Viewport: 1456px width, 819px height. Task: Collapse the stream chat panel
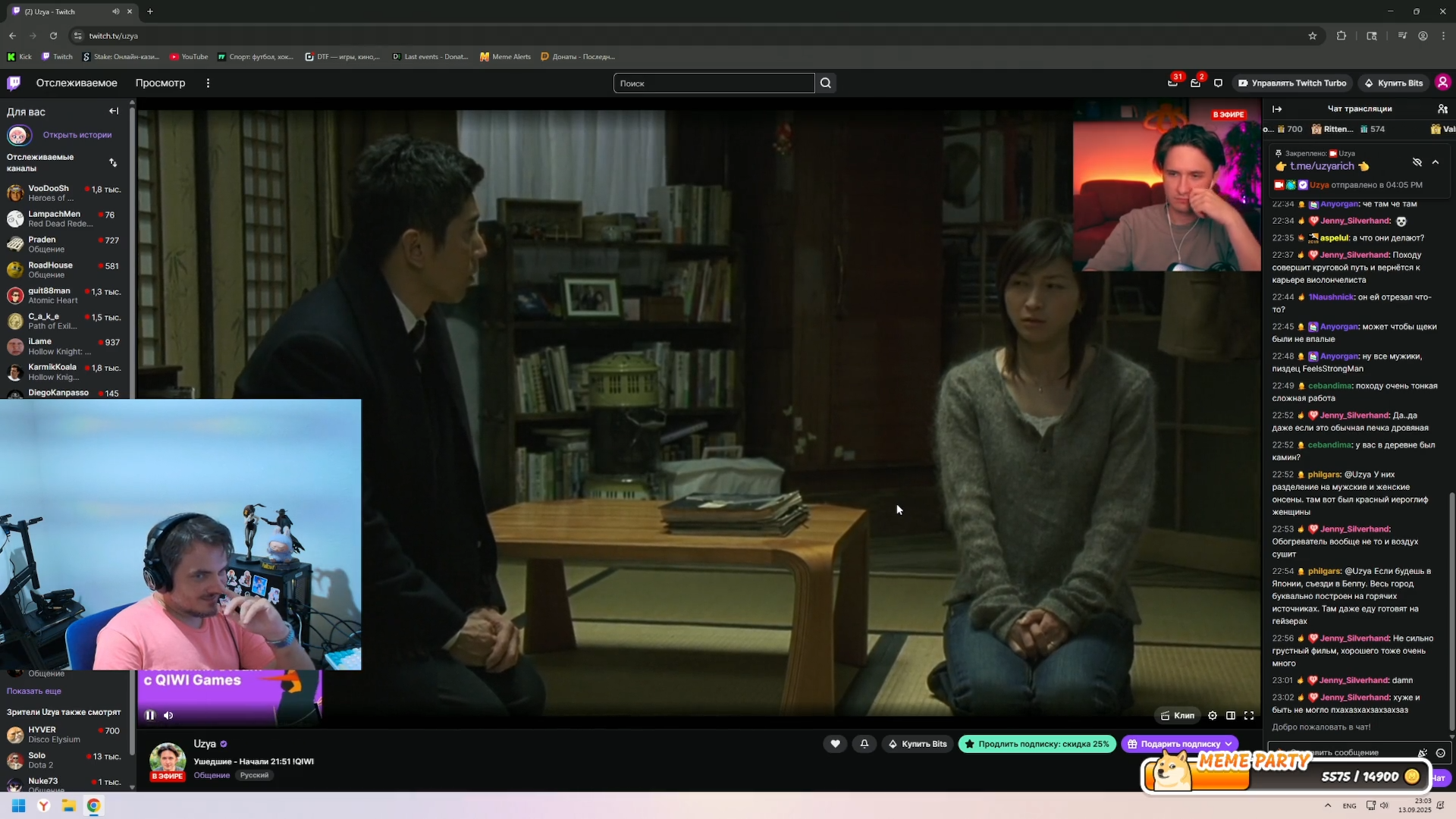click(x=1277, y=108)
